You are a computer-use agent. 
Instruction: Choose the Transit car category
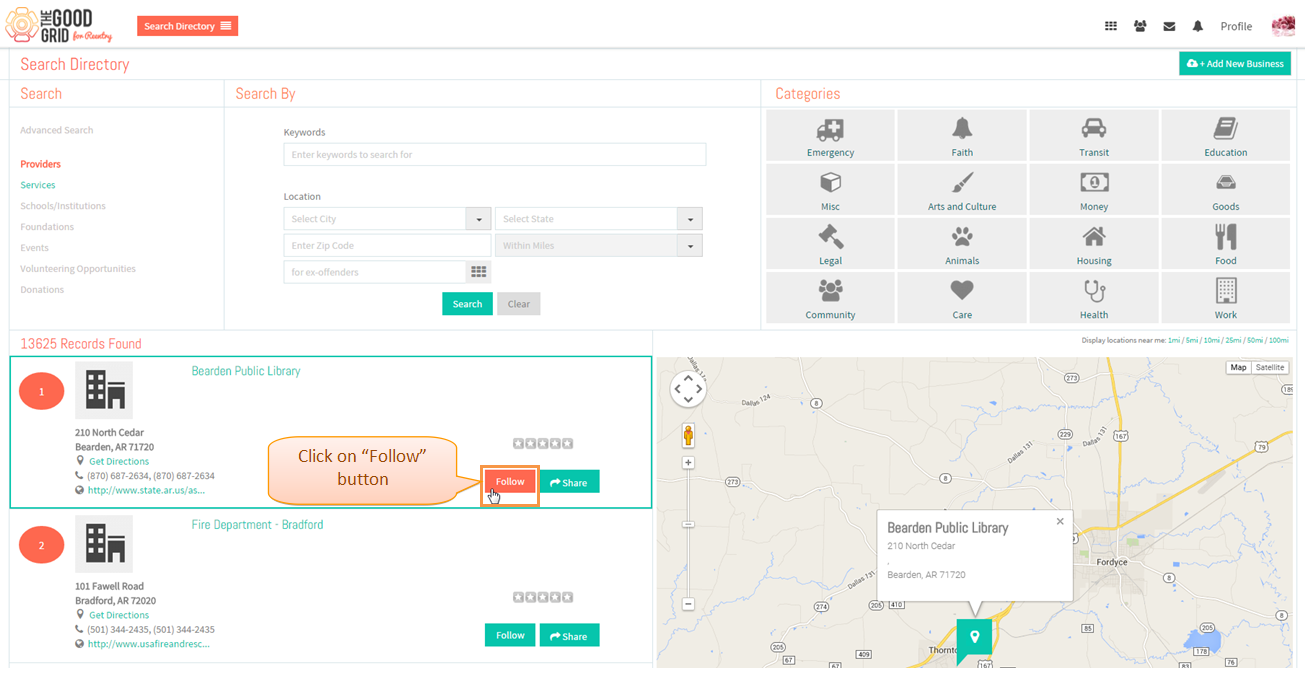coord(1094,135)
